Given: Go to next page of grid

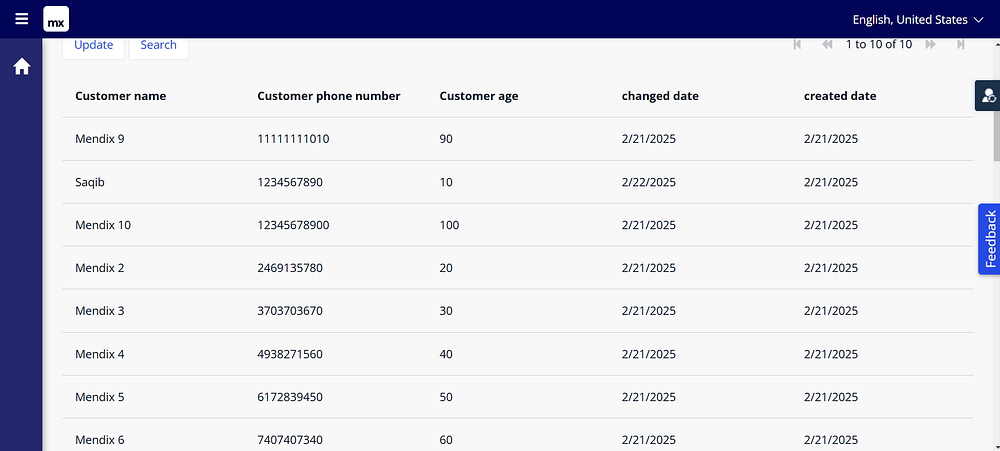Looking at the screenshot, I should [x=930, y=45].
